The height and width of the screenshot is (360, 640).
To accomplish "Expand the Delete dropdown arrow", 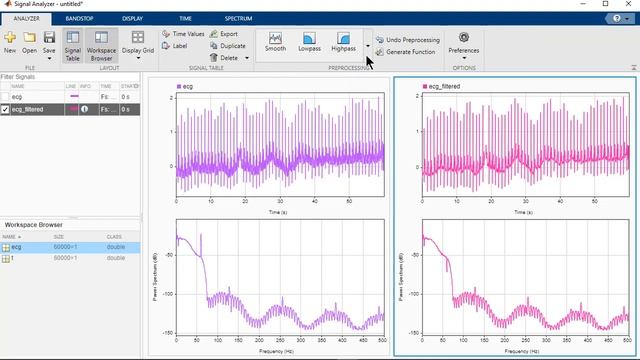I will tap(247, 58).
